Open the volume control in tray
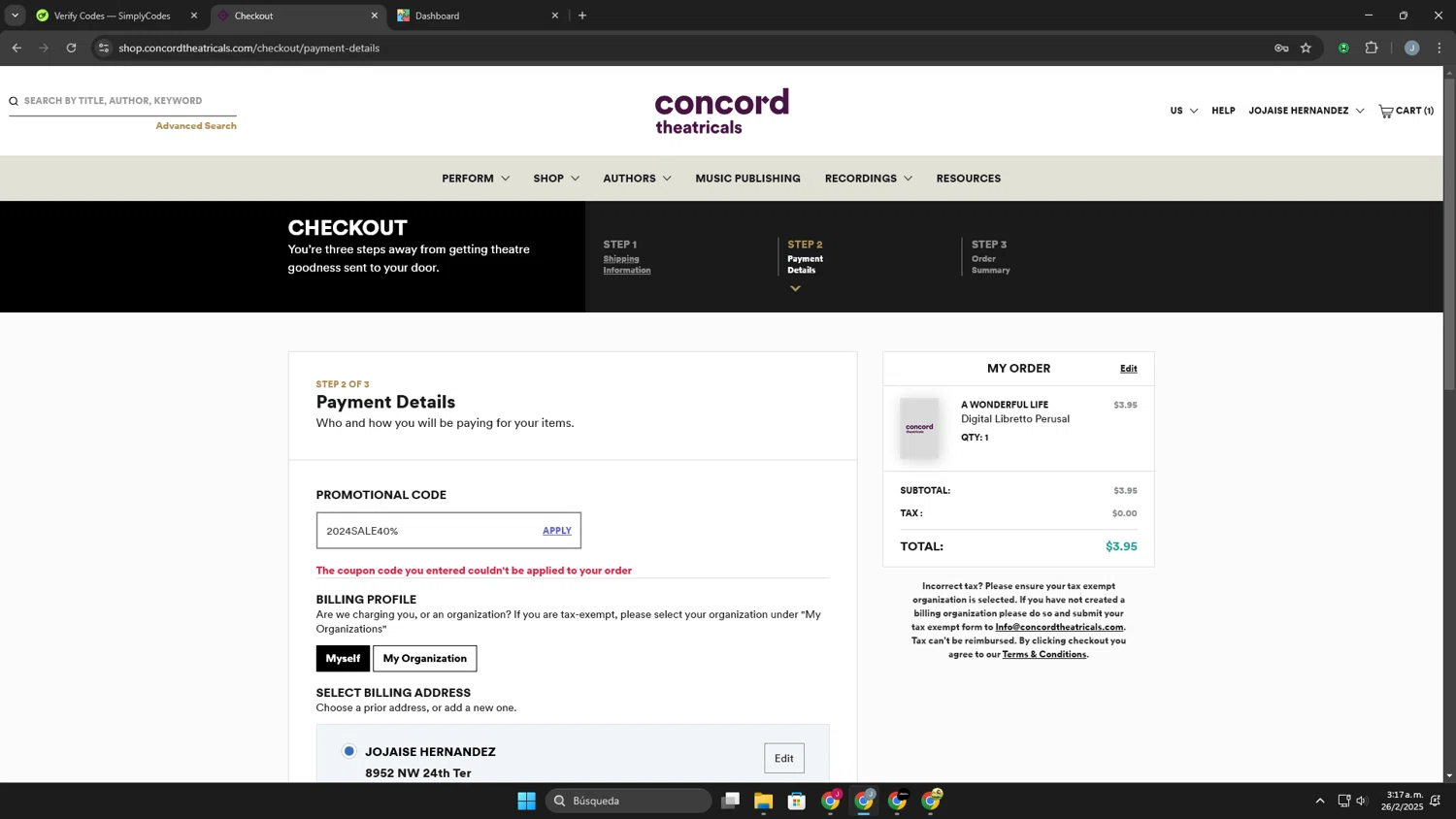1456x819 pixels. (x=1362, y=801)
